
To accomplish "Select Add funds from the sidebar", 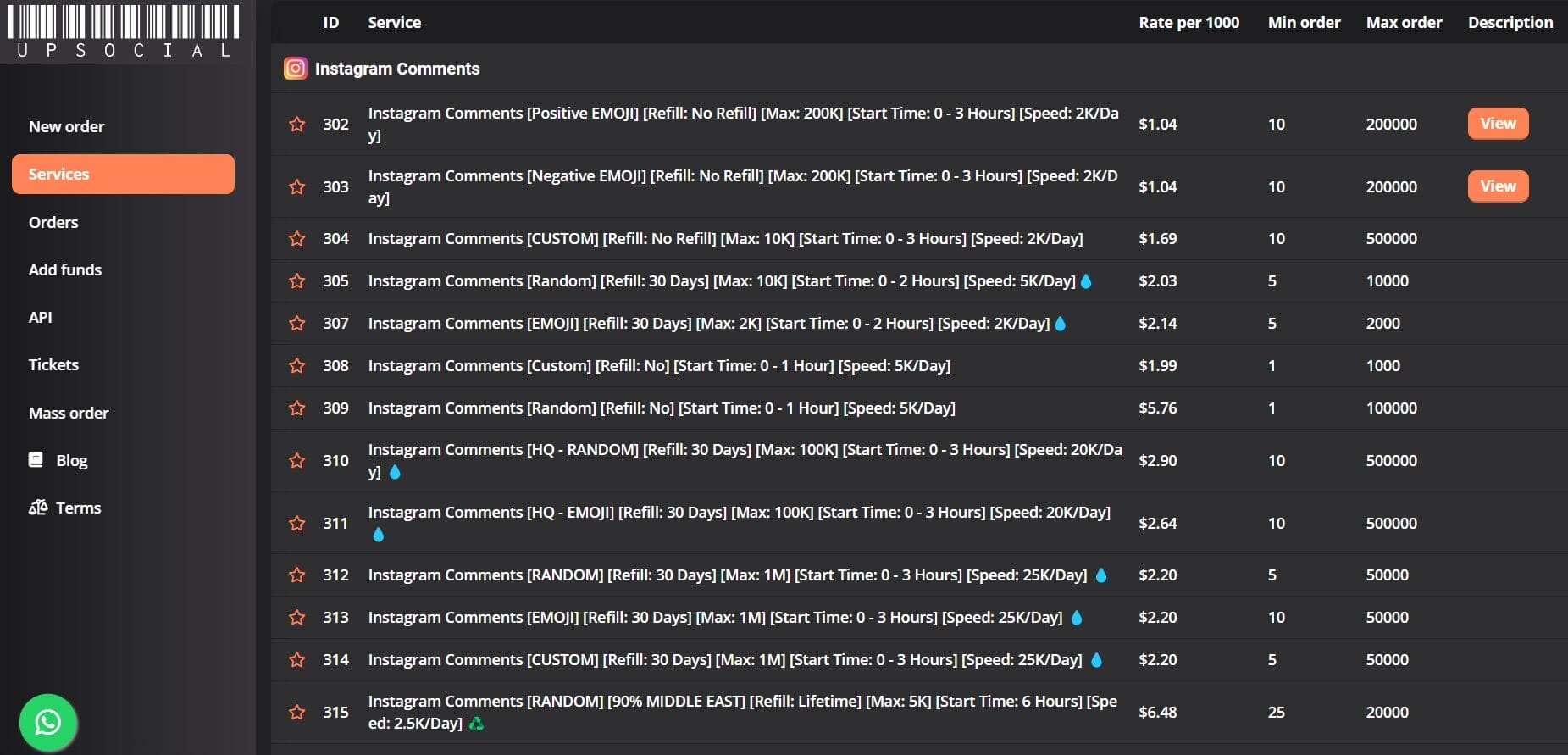I will point(65,269).
